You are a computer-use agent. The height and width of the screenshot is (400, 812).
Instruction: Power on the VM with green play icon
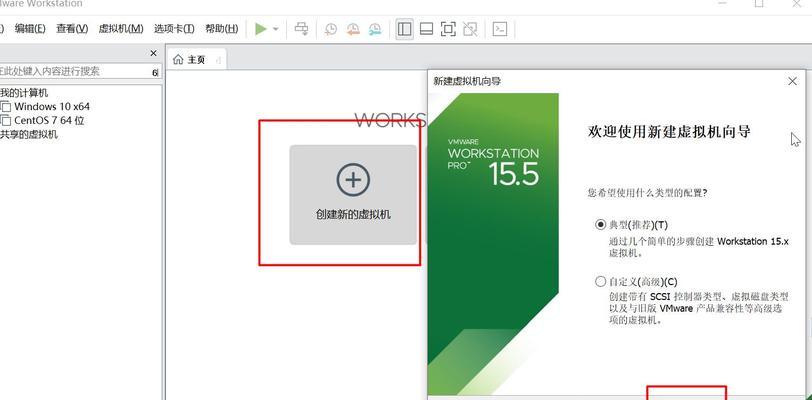(261, 29)
